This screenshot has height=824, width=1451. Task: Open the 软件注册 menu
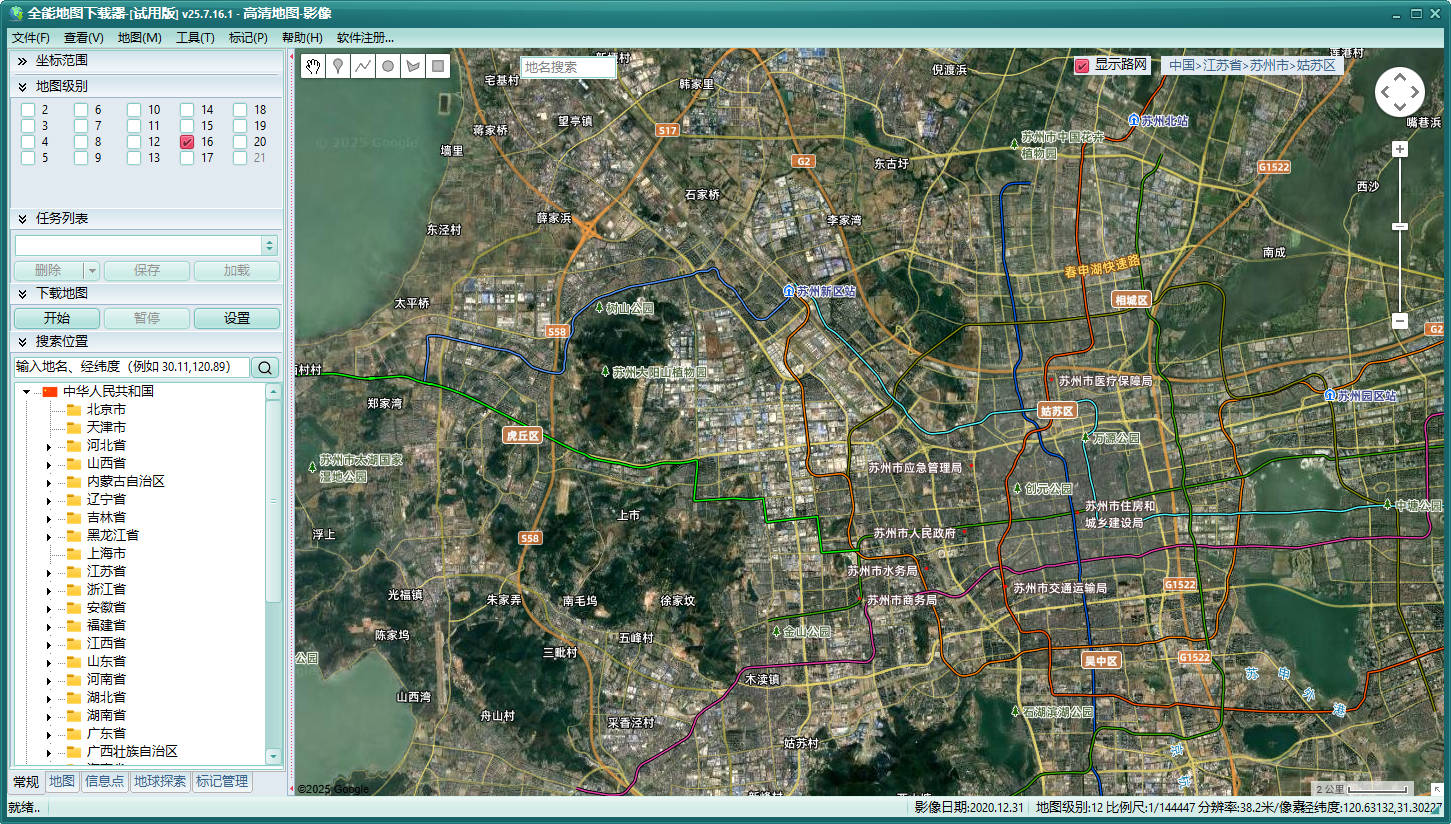pos(365,38)
